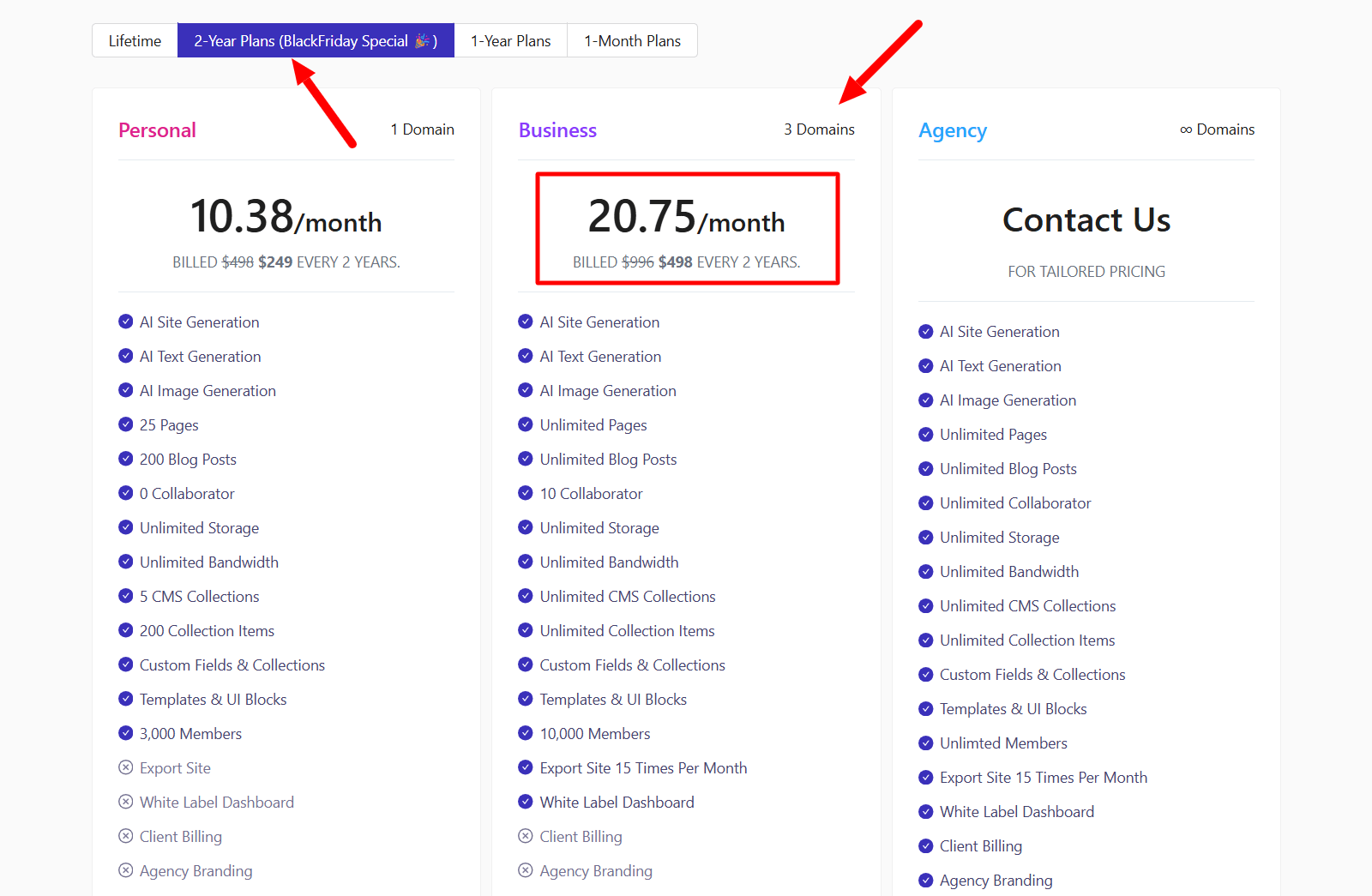Switch to the Lifetime plans tab

coord(135,41)
